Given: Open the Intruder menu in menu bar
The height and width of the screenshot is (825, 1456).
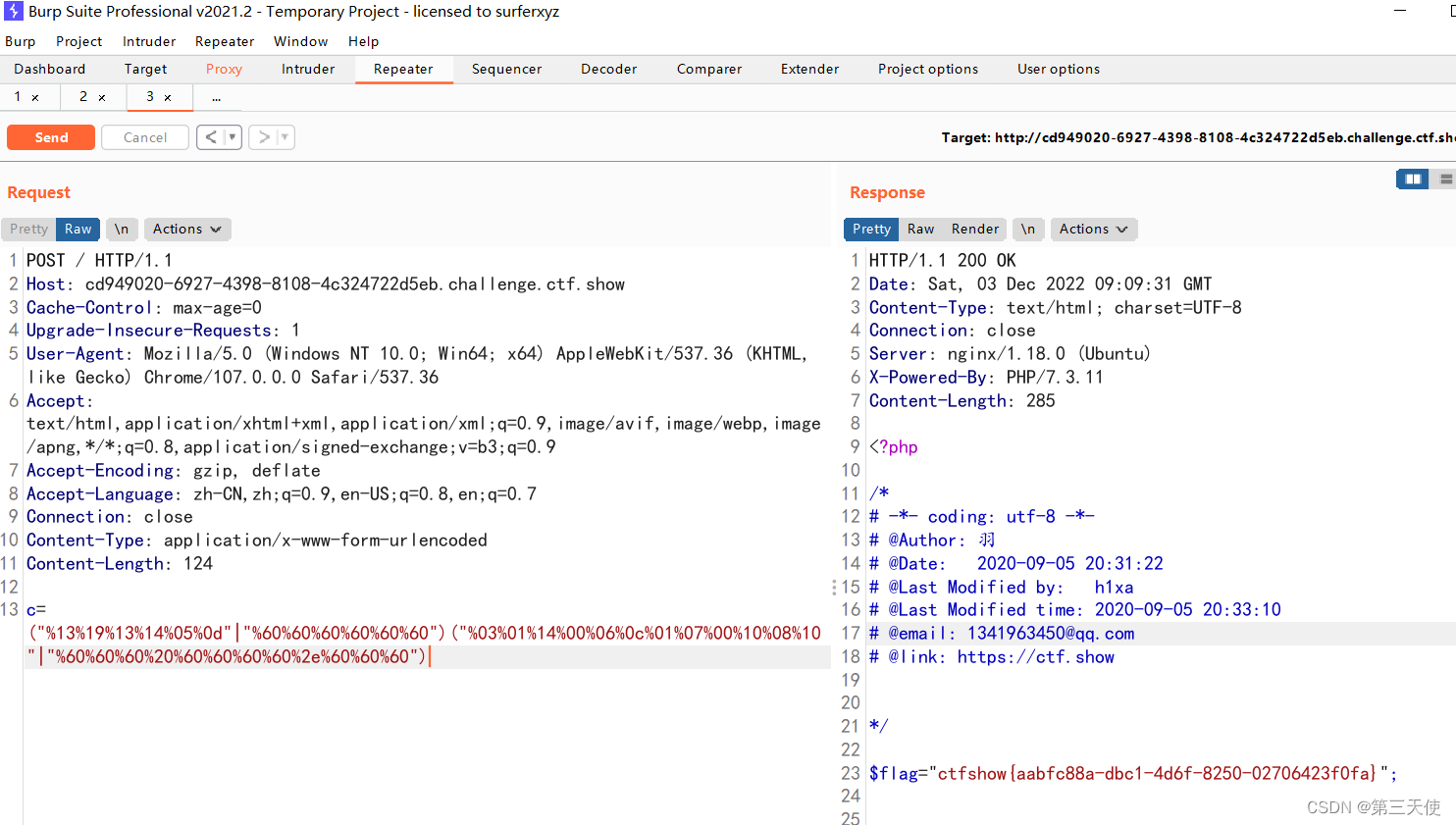Looking at the screenshot, I should click(x=149, y=41).
